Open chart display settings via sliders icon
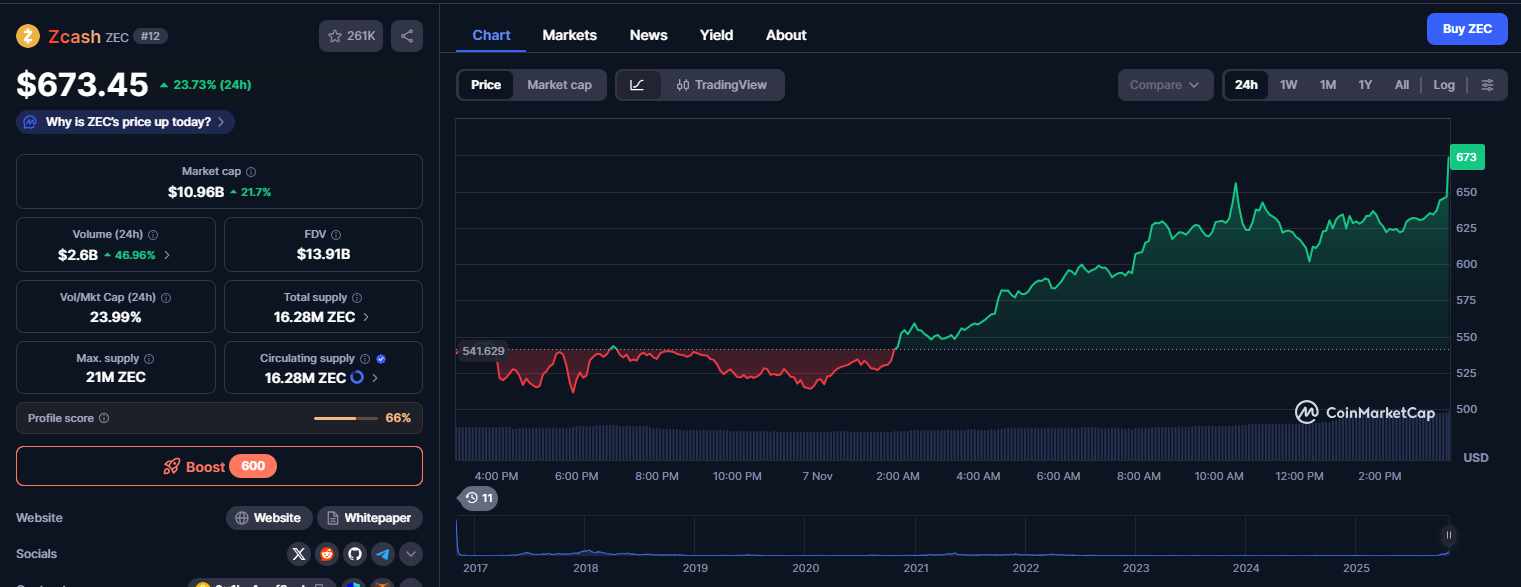 tap(1487, 85)
